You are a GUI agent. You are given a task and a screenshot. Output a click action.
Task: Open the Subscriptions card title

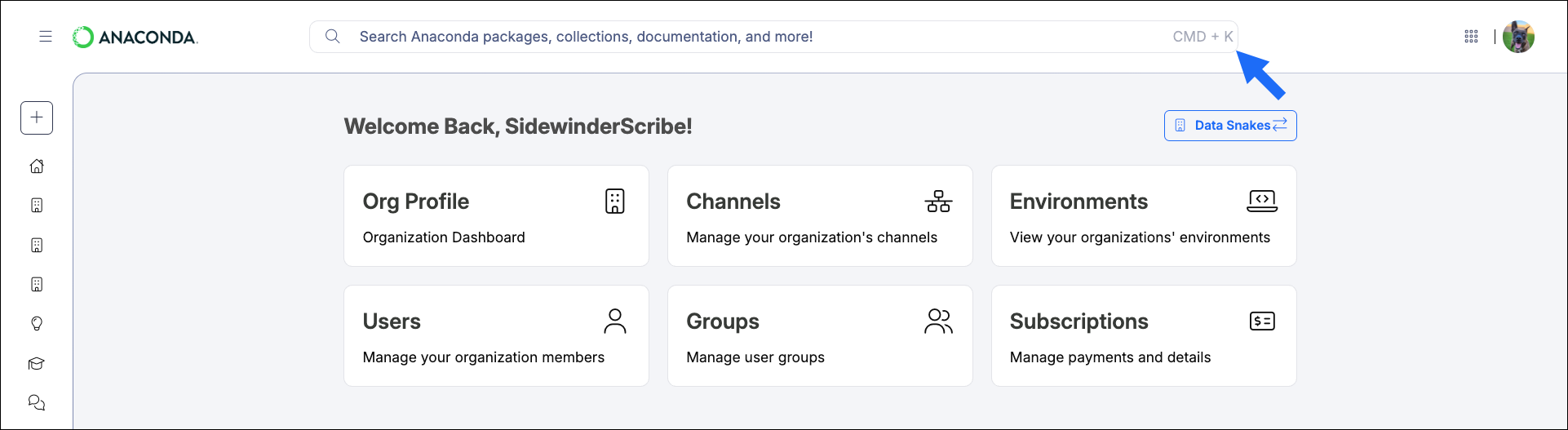(1079, 321)
